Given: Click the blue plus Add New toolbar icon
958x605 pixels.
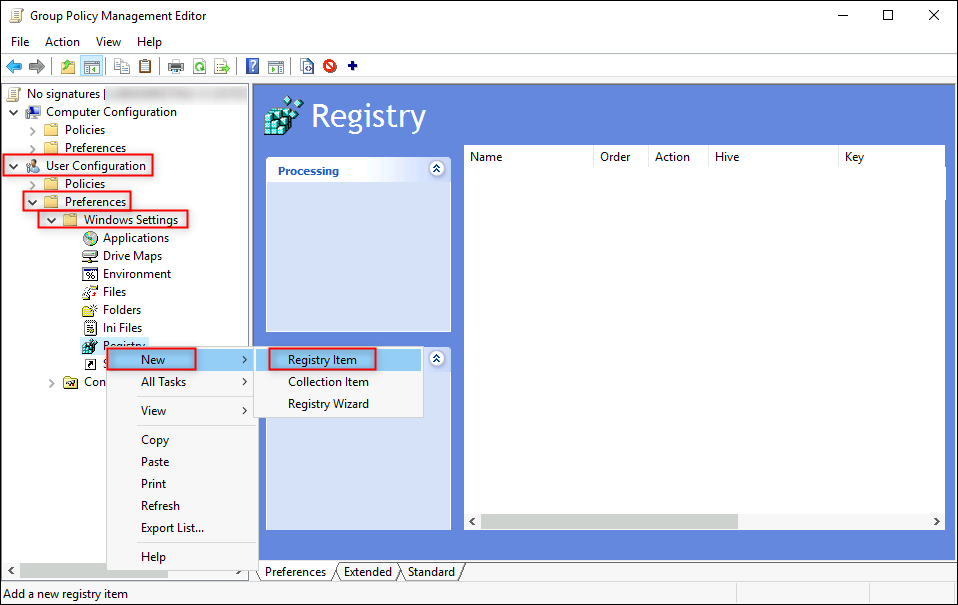Looking at the screenshot, I should click(353, 66).
